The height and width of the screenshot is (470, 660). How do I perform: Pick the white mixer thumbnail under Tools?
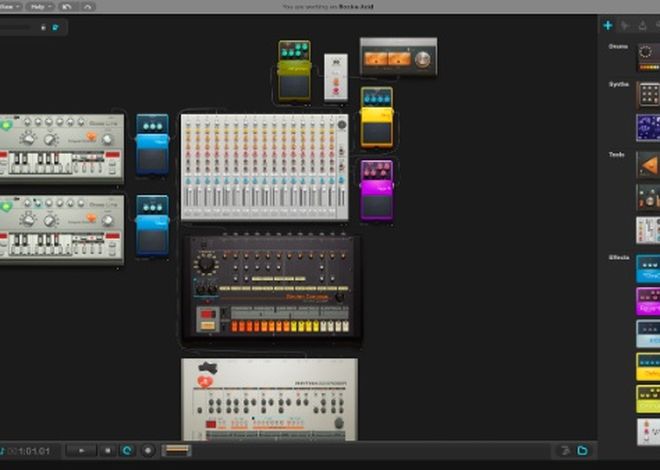pyautogui.click(x=649, y=230)
